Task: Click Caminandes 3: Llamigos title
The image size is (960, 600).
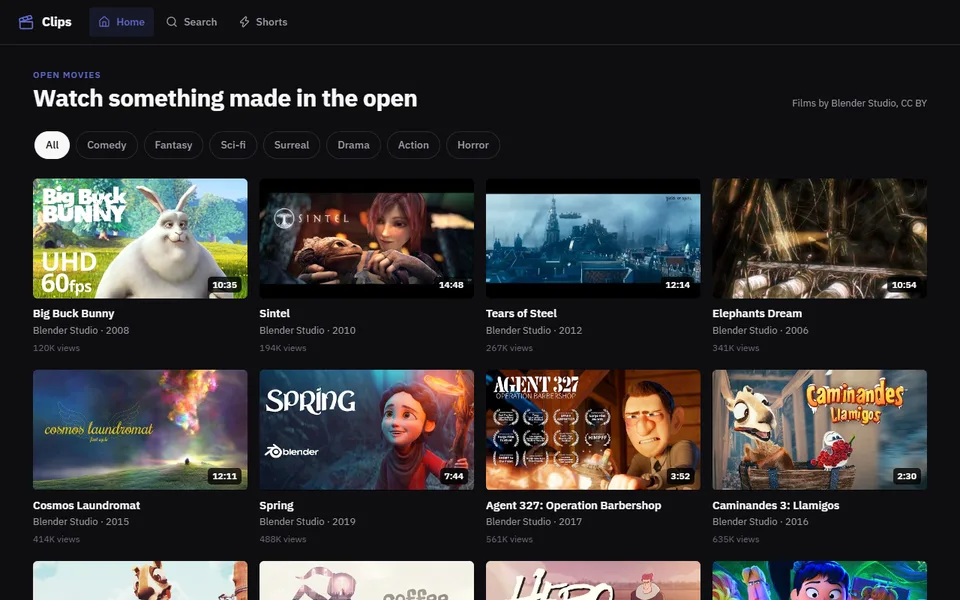Action: [x=776, y=505]
